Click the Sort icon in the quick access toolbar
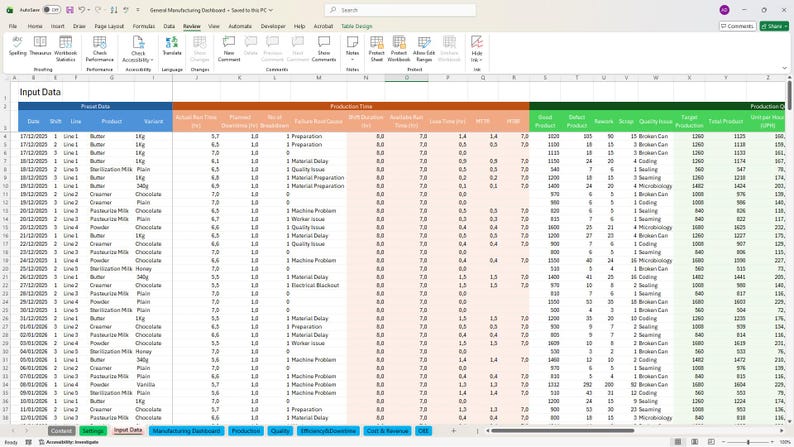Screen dimensions: 794x447 coord(114,10)
